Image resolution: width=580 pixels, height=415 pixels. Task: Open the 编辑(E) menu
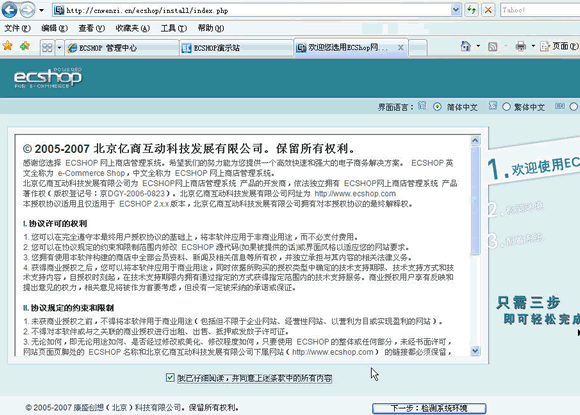click(x=54, y=28)
